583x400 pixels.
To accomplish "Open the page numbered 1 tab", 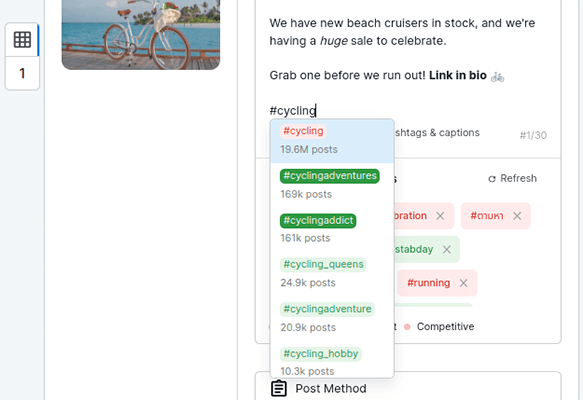I will (22, 73).
